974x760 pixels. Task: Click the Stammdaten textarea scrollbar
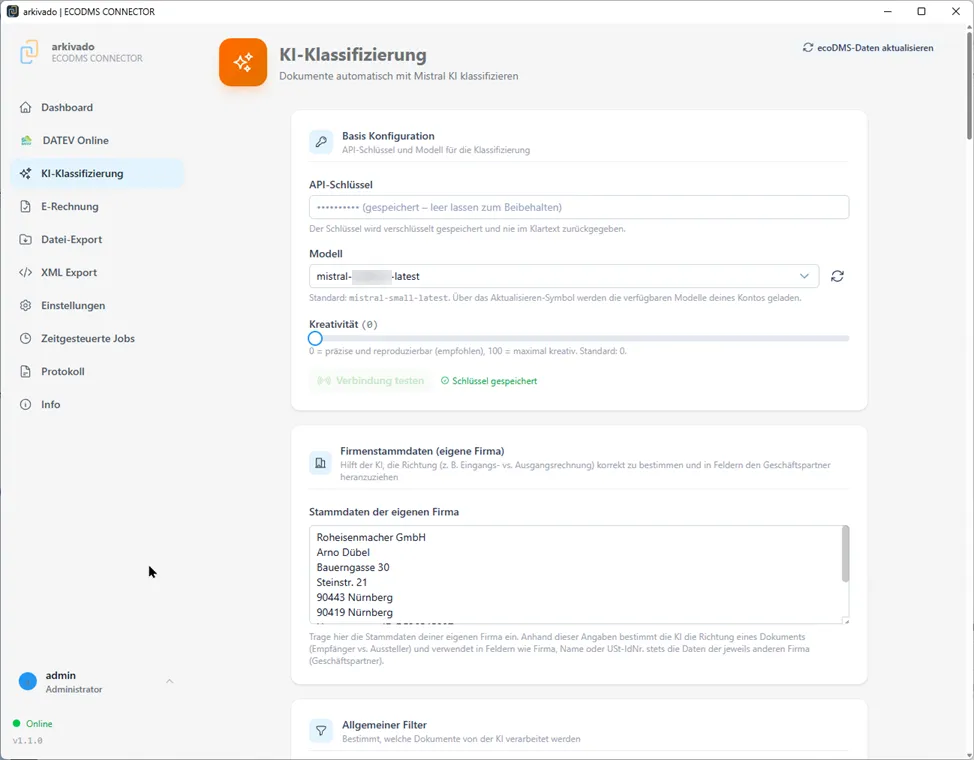click(845, 554)
